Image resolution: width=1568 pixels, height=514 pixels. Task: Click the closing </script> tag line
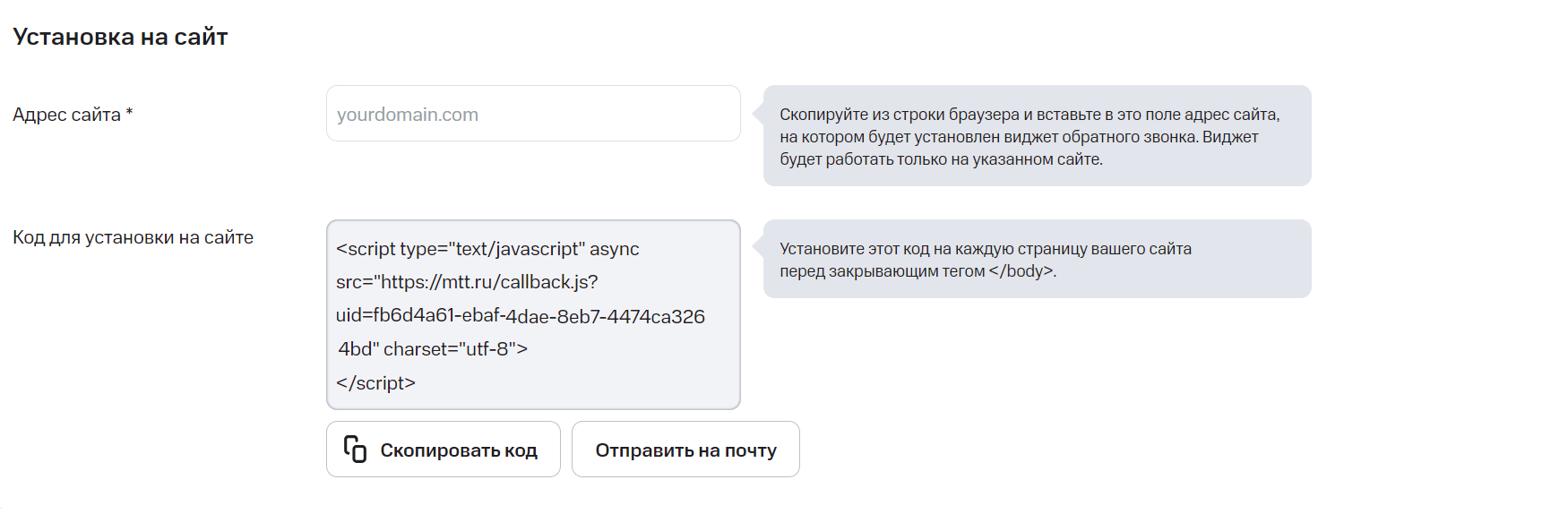pos(375,383)
